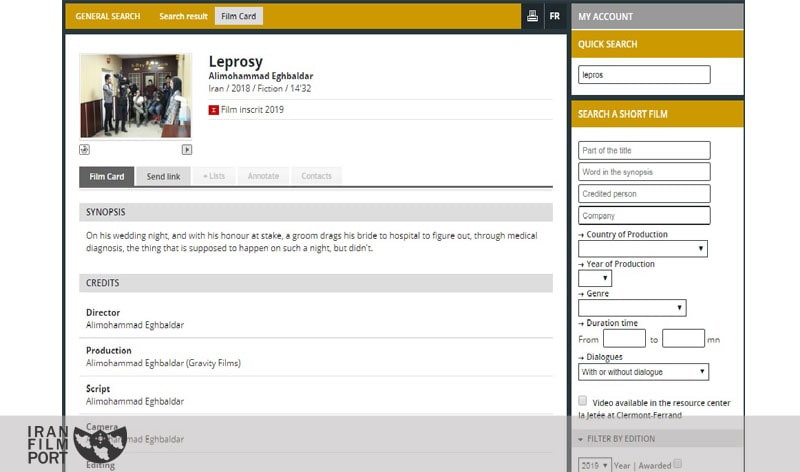Open the Leprosy film thumbnail image
The width and height of the screenshot is (800, 472).
pyautogui.click(x=135, y=96)
